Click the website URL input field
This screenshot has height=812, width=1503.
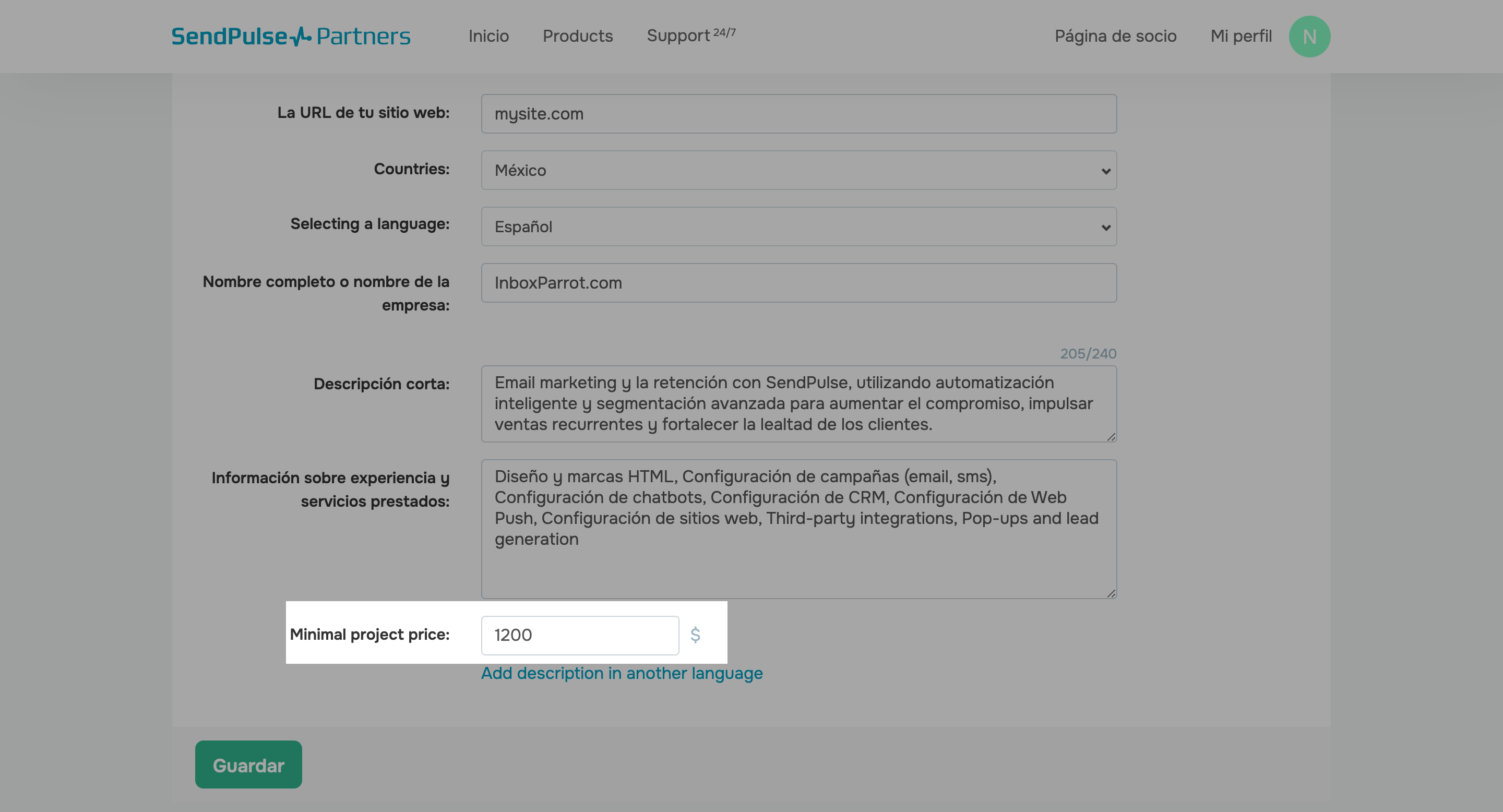[x=798, y=114]
